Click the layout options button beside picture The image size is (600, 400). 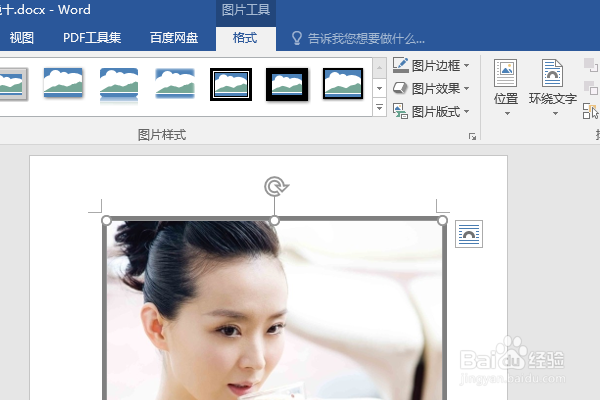click(469, 234)
